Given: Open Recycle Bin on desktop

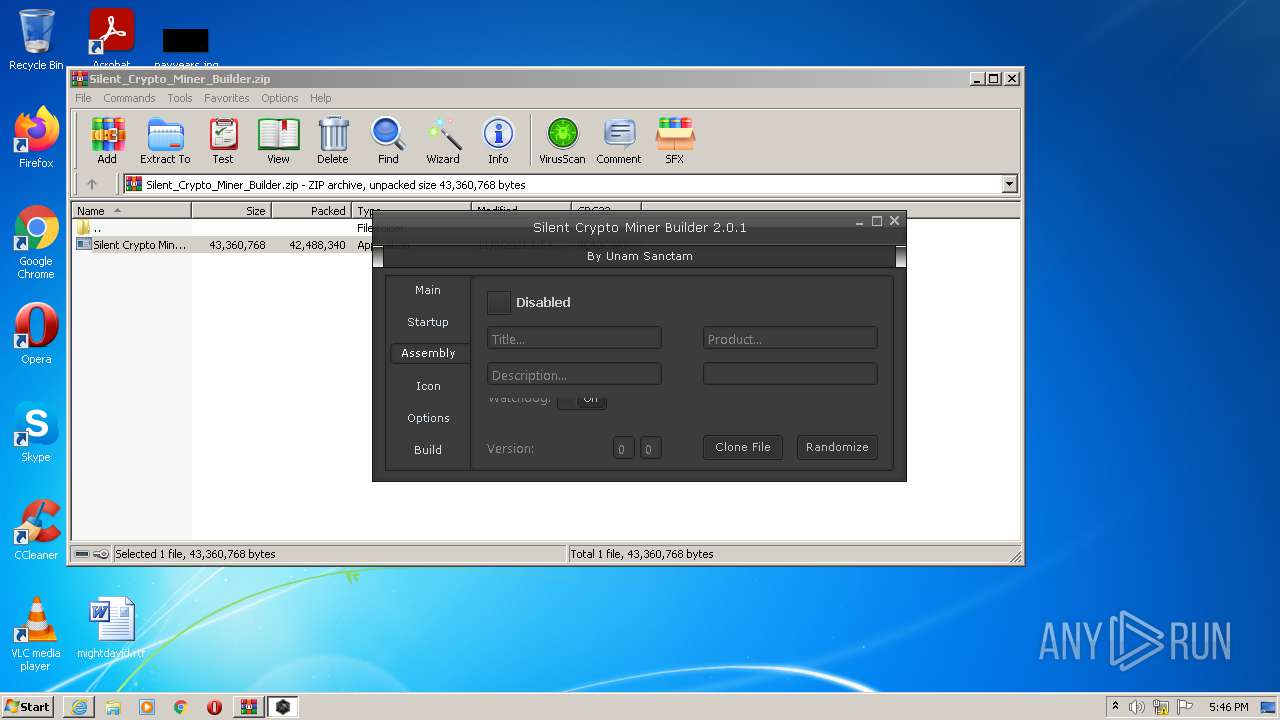Looking at the screenshot, I should tap(36, 40).
